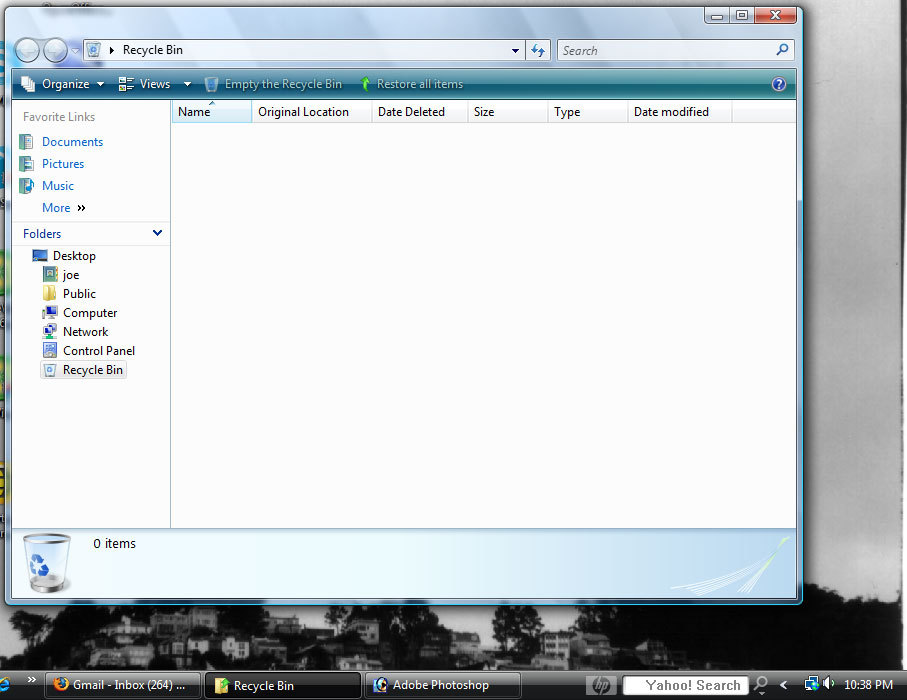Select Computer in the folder tree
The width and height of the screenshot is (907, 700).
(90, 313)
